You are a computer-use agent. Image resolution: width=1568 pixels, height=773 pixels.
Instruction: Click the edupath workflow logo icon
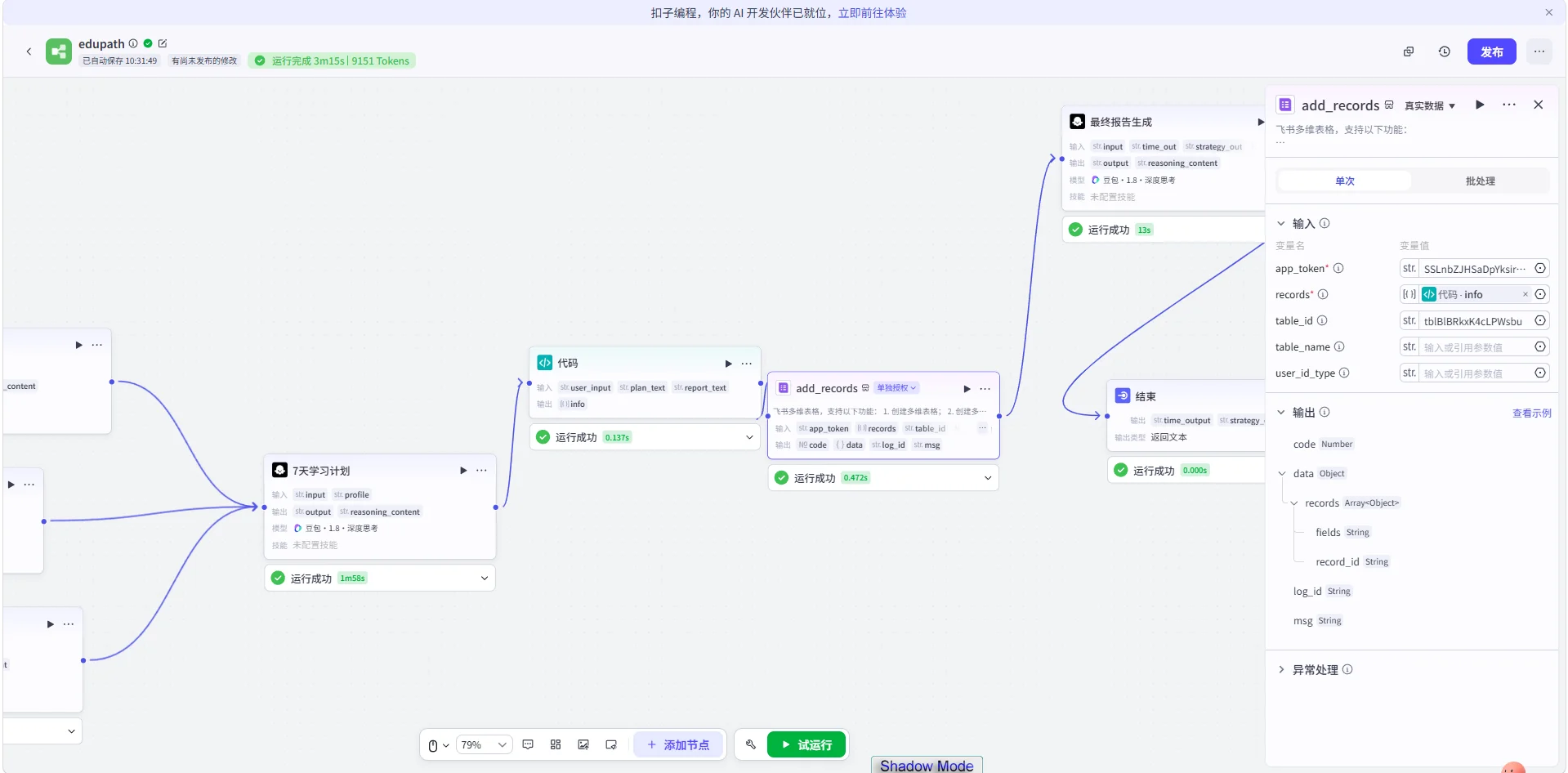(x=59, y=51)
